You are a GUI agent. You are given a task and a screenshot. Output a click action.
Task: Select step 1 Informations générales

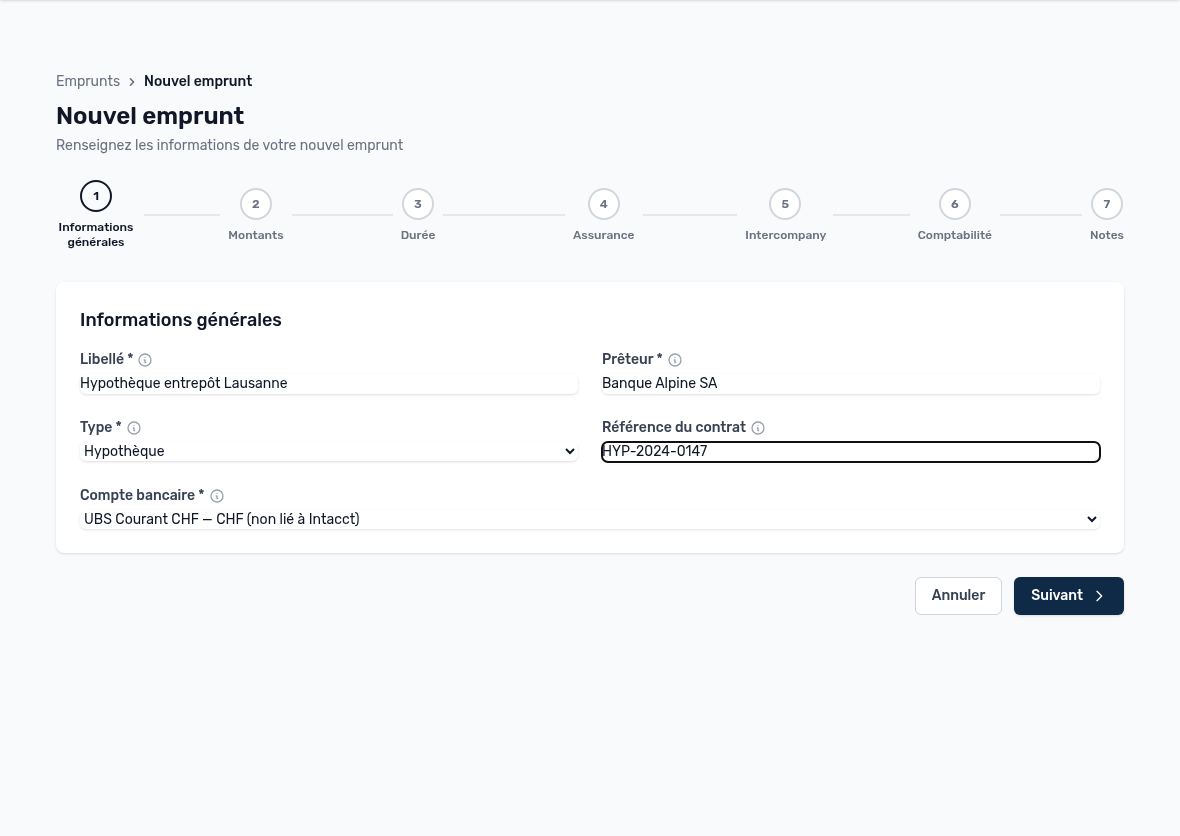point(96,215)
